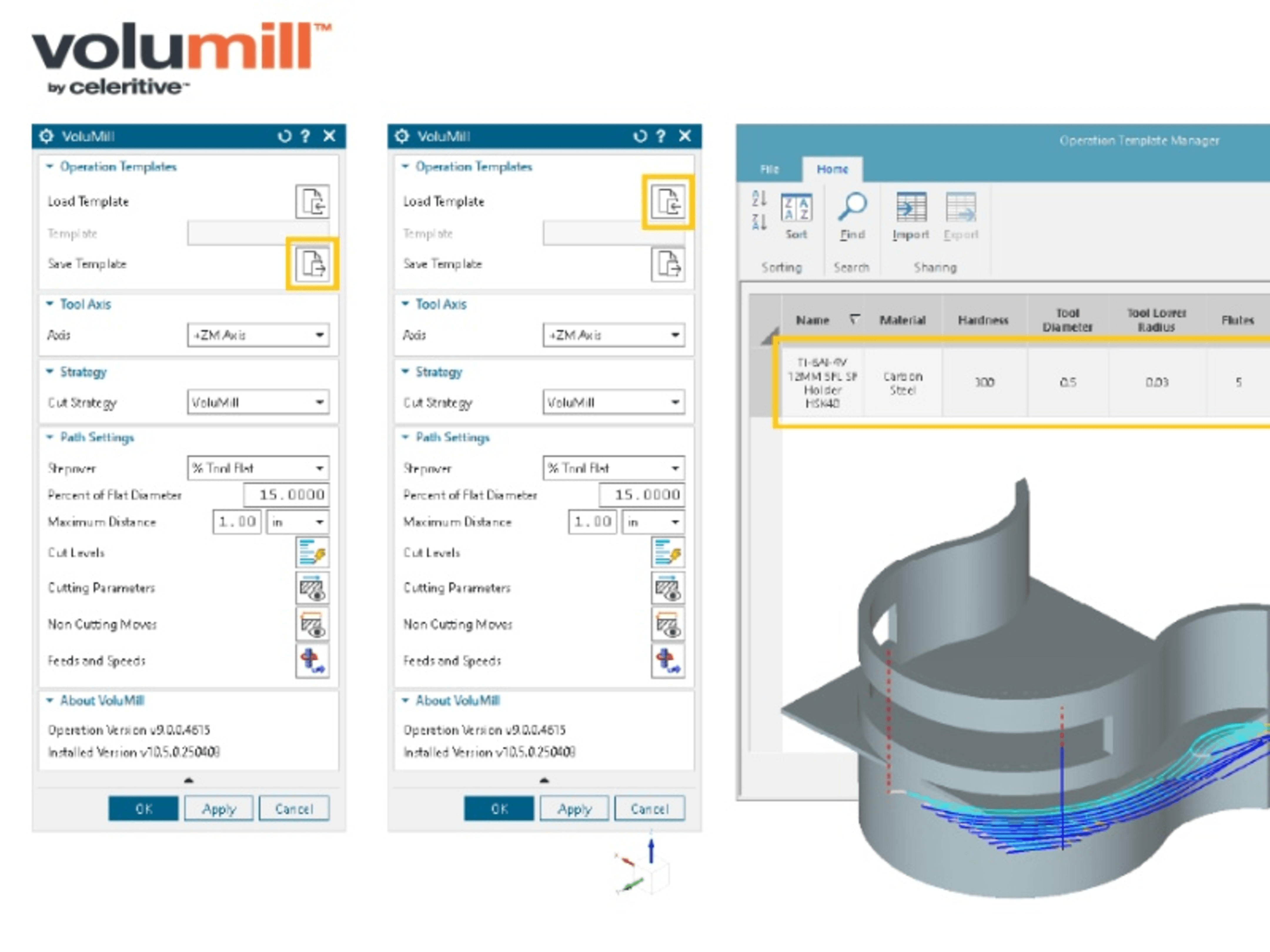The image size is (1270, 952).
Task: Open the Load Template icon in the left VoluMill dialog
Action: tap(313, 202)
